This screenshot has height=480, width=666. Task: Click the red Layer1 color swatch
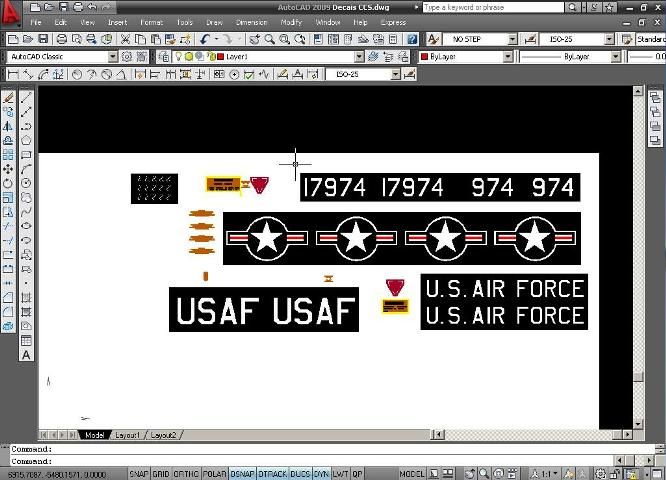click(220, 56)
